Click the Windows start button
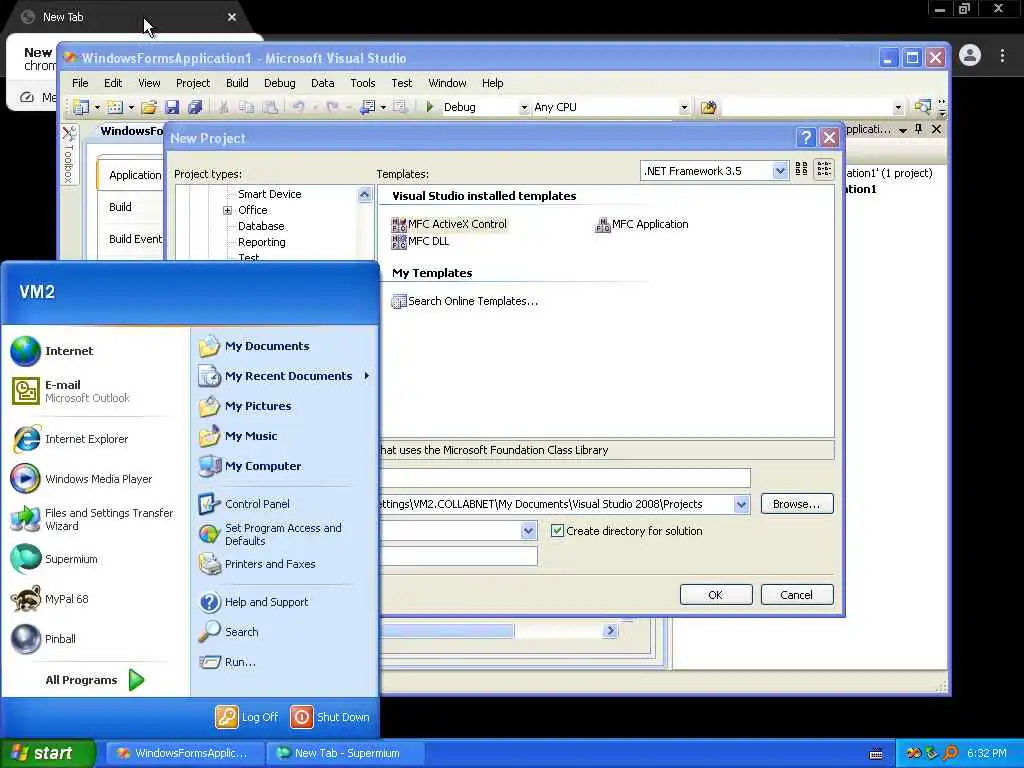 [x=46, y=753]
